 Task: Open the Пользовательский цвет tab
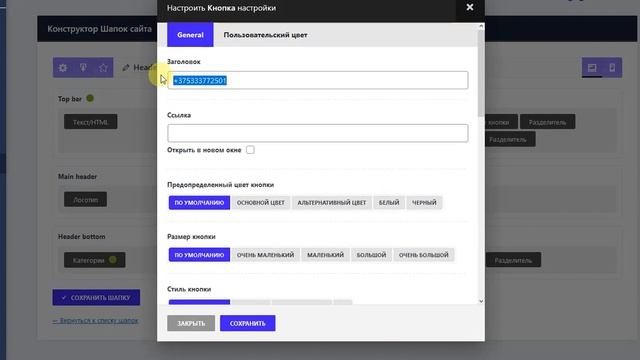click(x=265, y=35)
